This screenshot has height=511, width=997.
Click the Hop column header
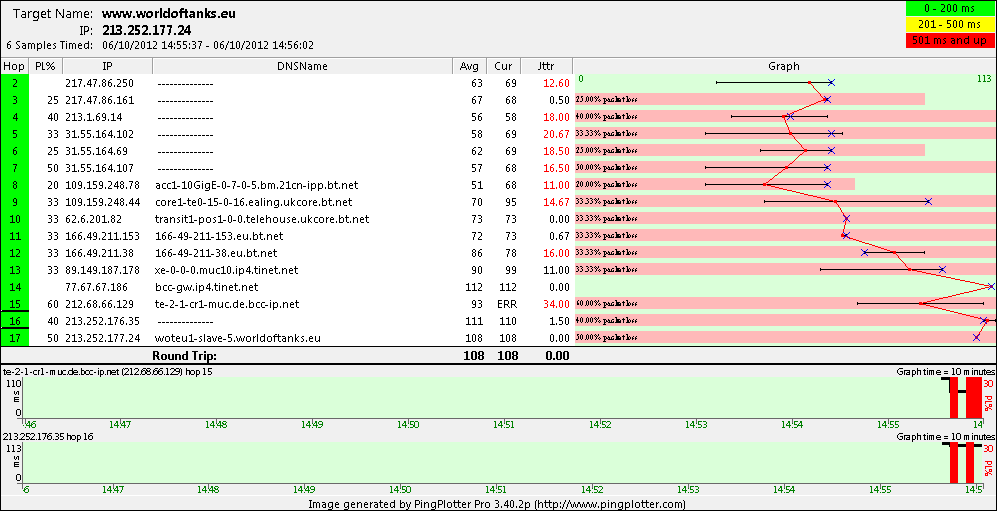[x=13, y=66]
